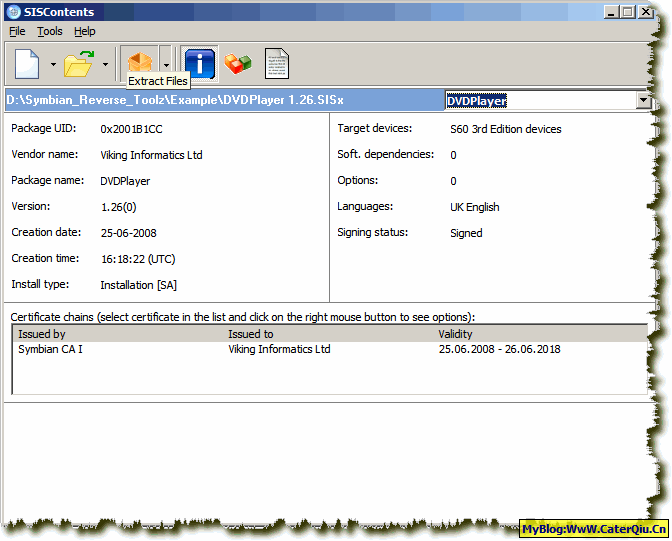Click the S60 3rd Edition devices text
672x541 pixels.
point(506,129)
